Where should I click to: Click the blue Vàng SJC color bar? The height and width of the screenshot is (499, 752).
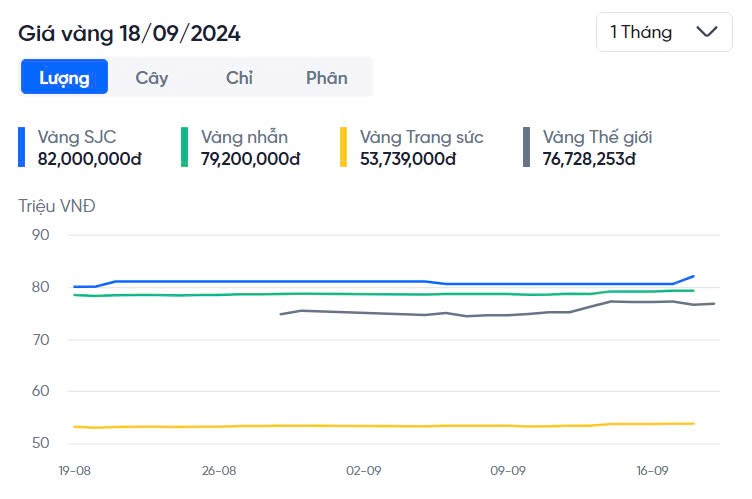pos(22,147)
